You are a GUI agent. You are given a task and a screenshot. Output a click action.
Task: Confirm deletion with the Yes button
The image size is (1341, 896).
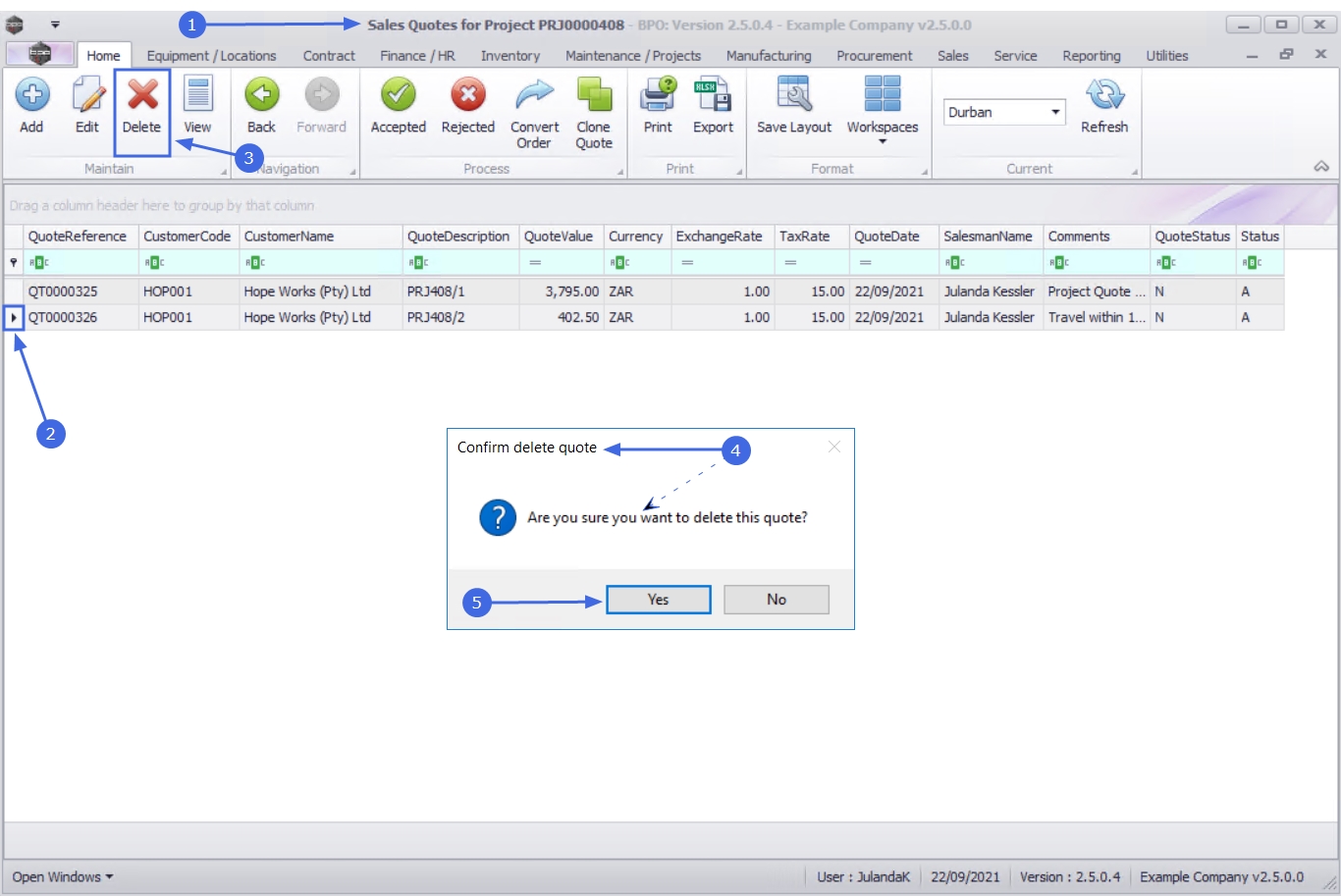(x=659, y=600)
